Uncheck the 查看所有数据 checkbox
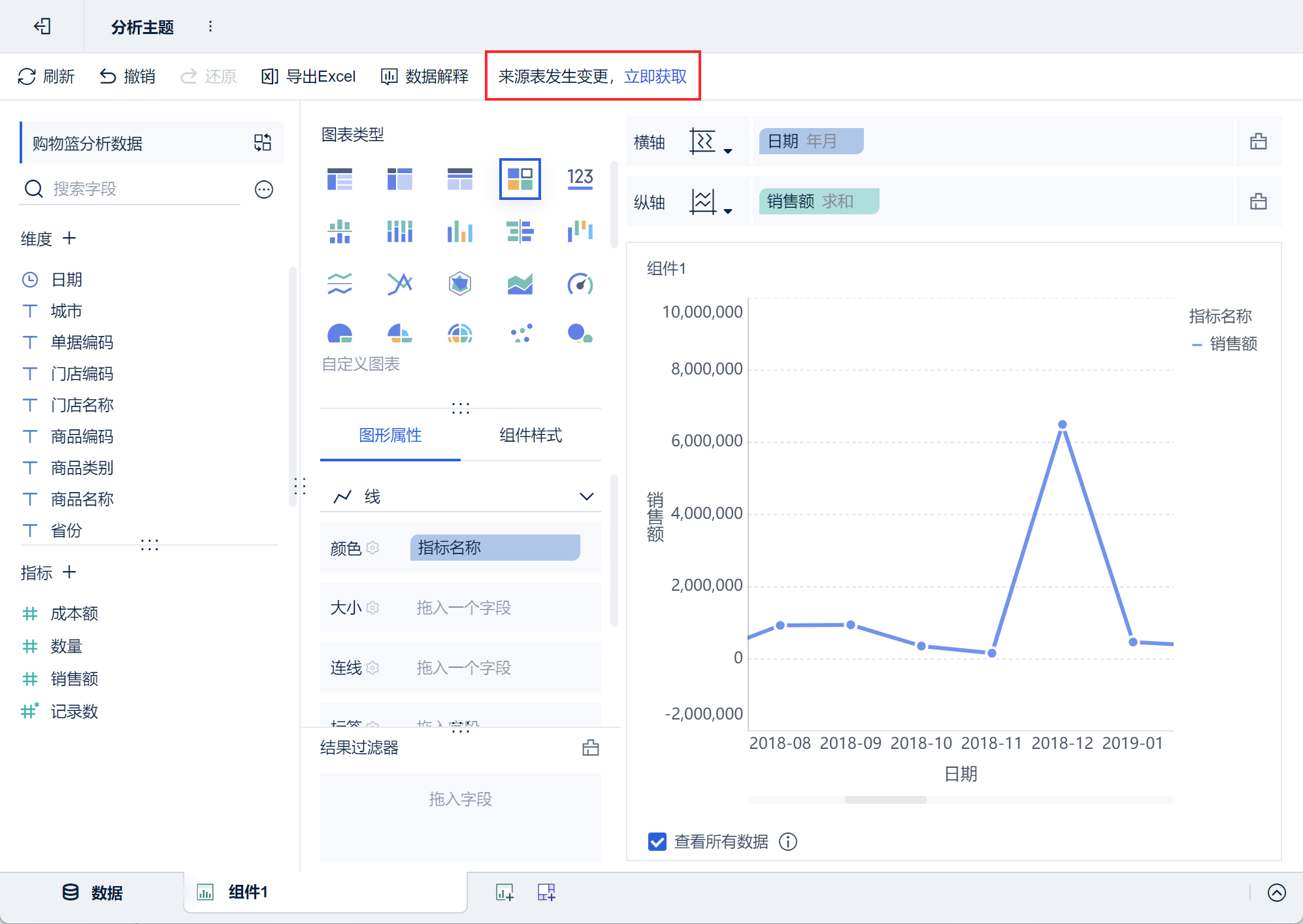The width and height of the screenshot is (1303, 924). pyautogui.click(x=657, y=842)
